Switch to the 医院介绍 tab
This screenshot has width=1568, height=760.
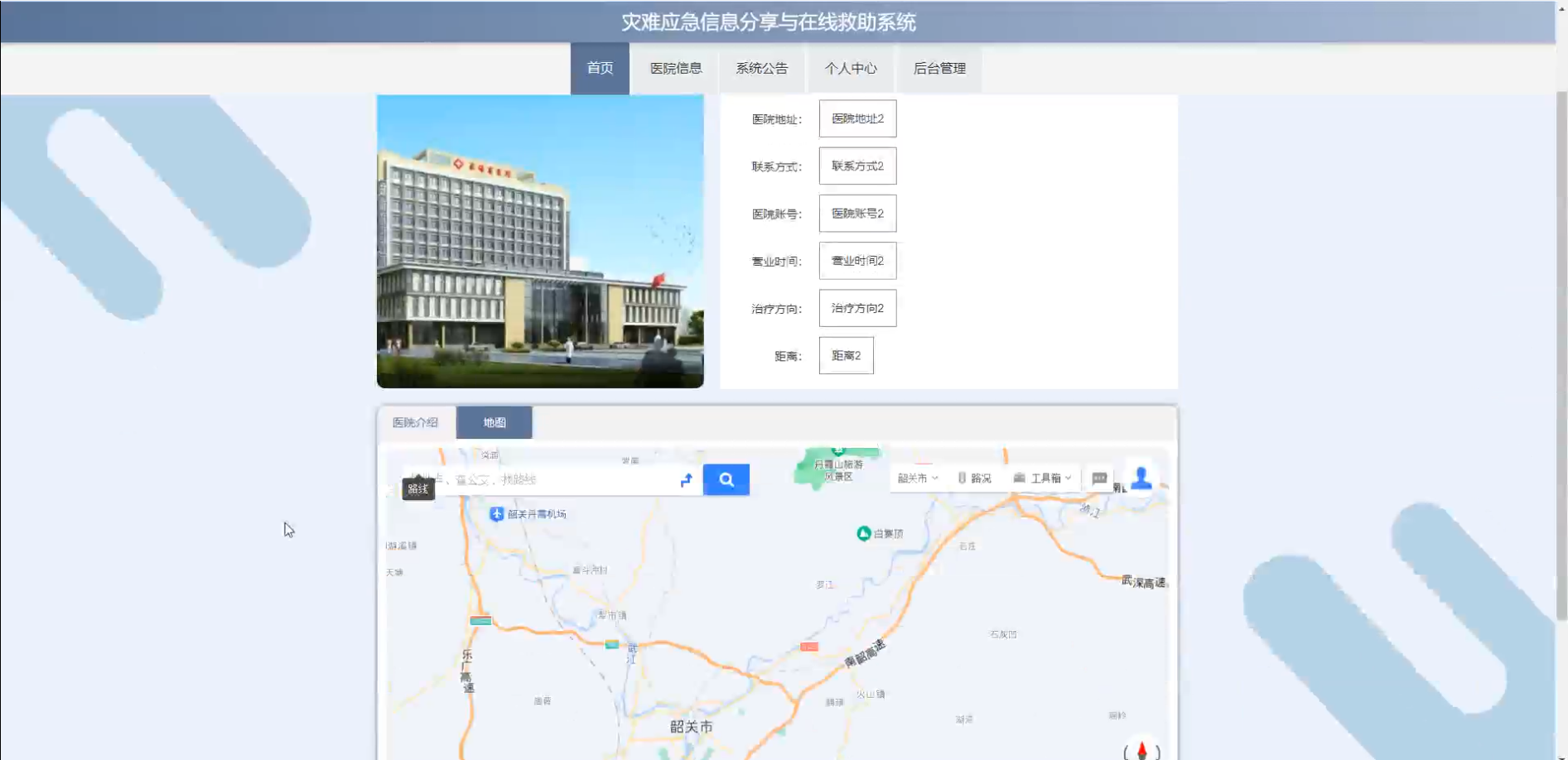click(x=416, y=422)
